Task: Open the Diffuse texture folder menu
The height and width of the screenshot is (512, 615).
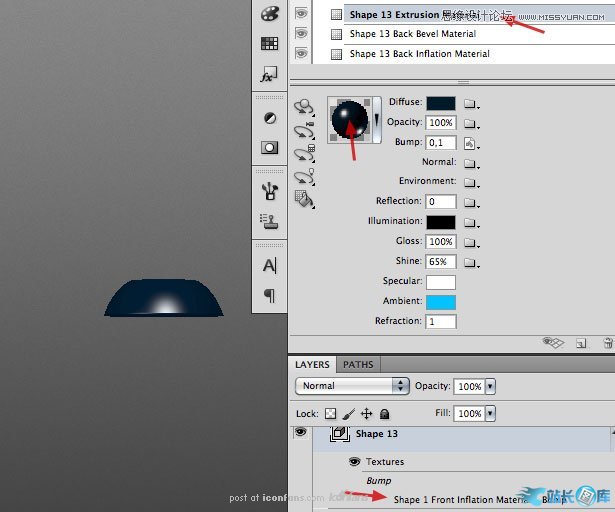Action: point(468,103)
